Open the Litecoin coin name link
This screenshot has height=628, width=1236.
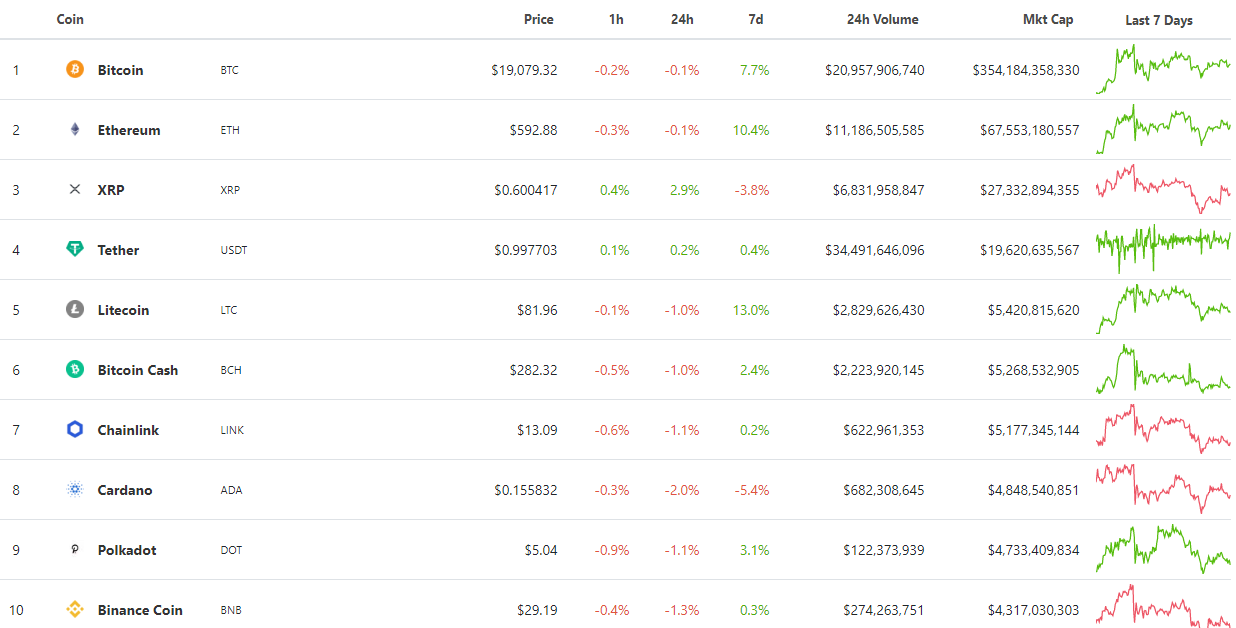pyautogui.click(x=123, y=310)
